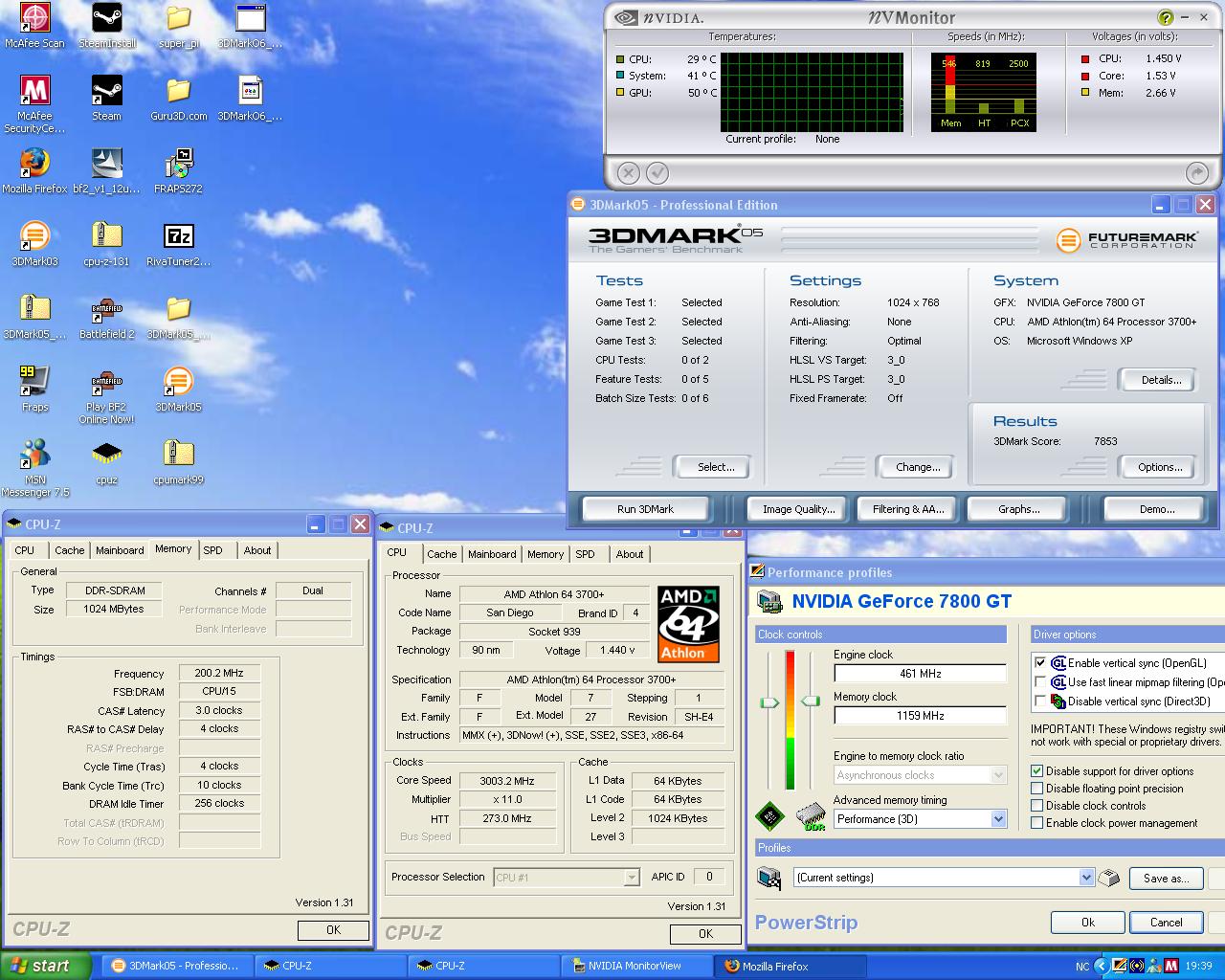Click the NVMonitor round checkmark apply icon
Viewport: 1225px width, 980px height.
coord(657,172)
